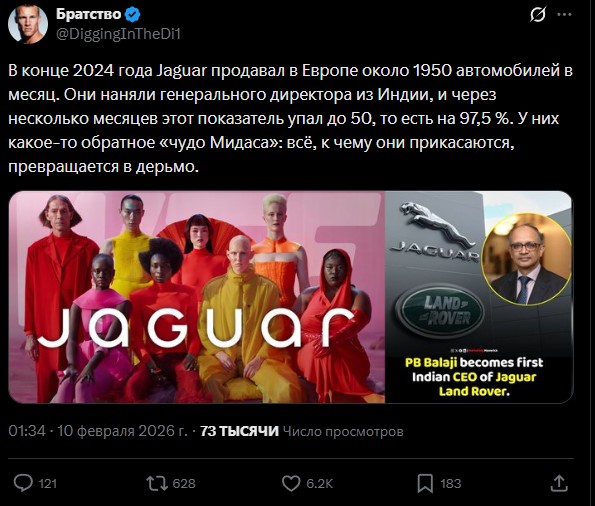Click the 628 reposts count
The image size is (595, 506).
pos(184,484)
